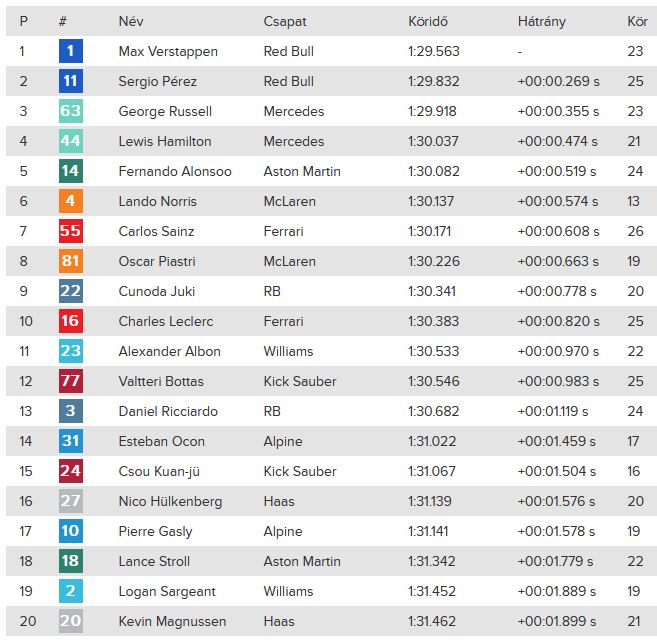Click Carlos Sainz's red number 55 badge

coord(71,231)
